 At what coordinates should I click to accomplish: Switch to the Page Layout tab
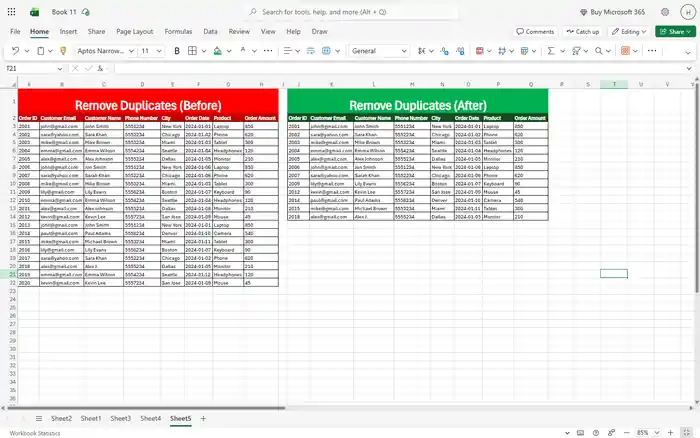[134, 32]
